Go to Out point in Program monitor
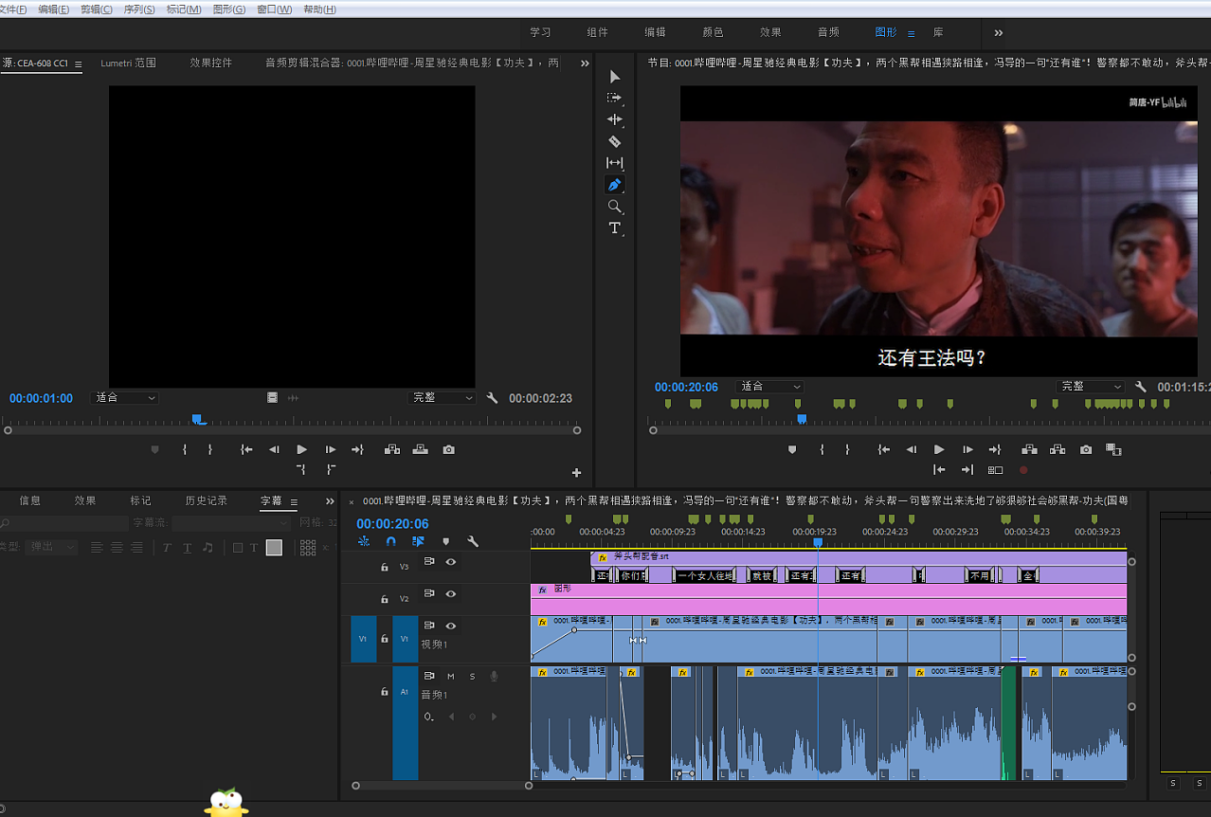This screenshot has height=817, width=1211. pos(995,450)
